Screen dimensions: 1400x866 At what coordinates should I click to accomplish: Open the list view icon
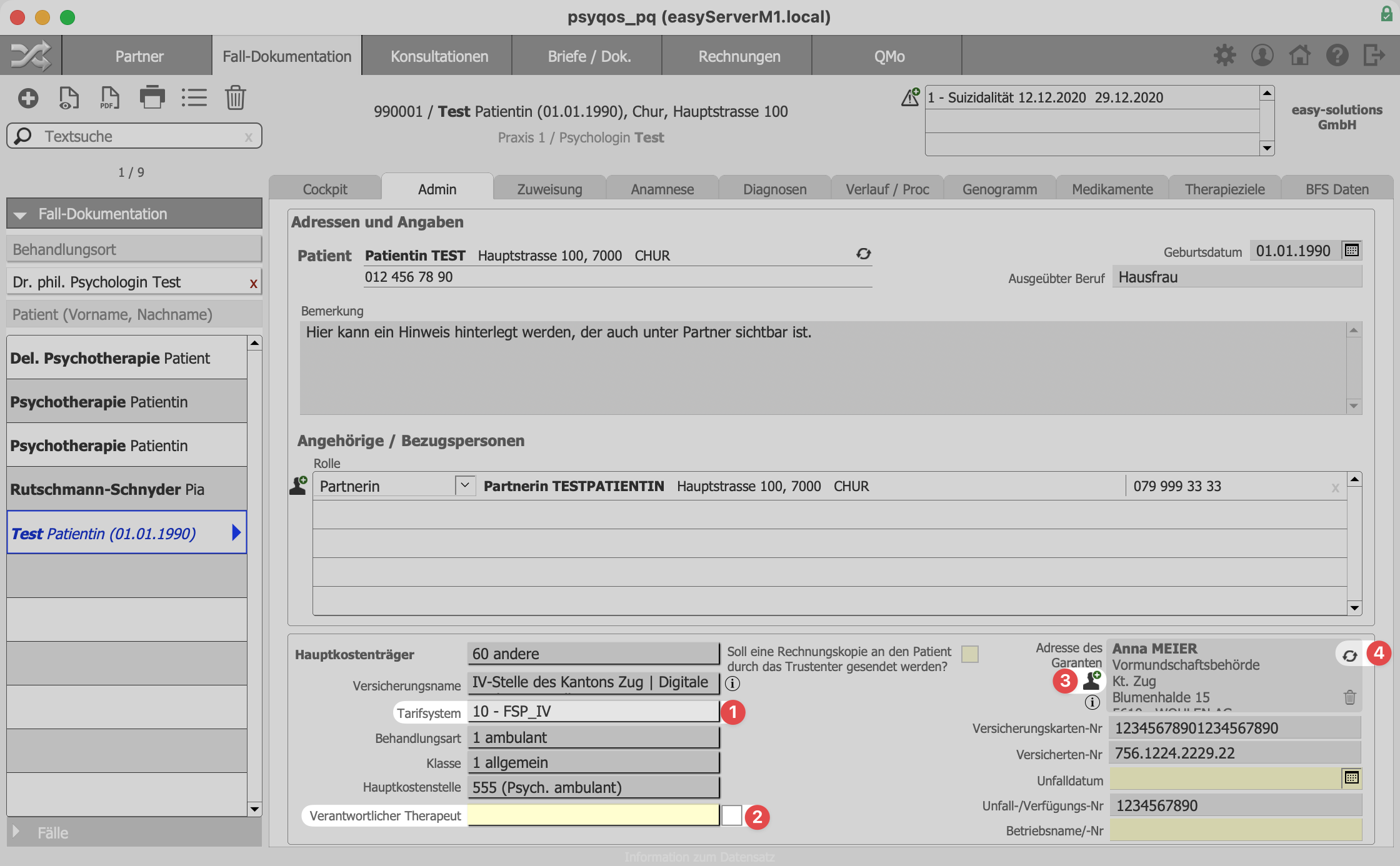click(194, 98)
